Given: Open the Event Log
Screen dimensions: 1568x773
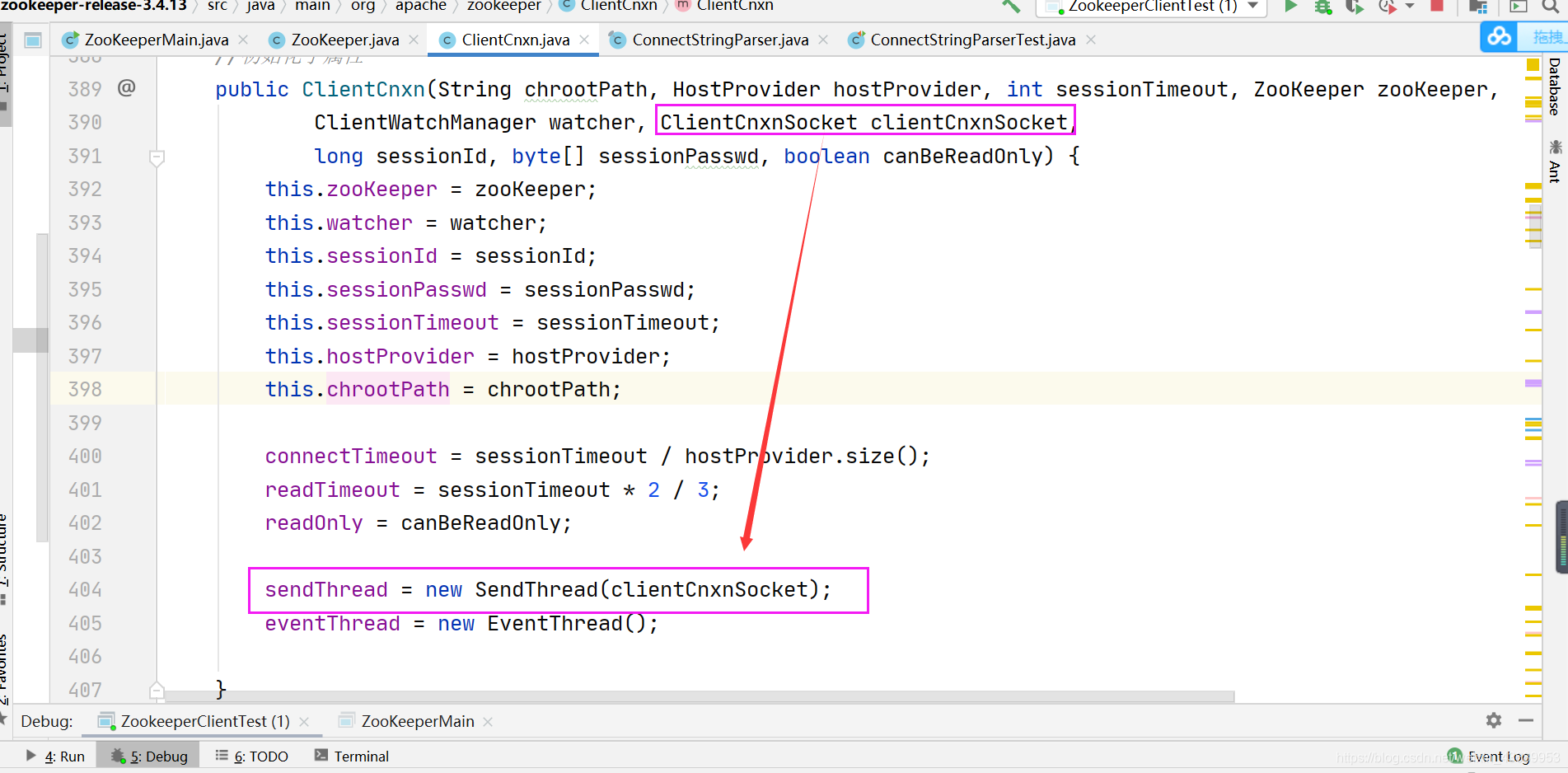Looking at the screenshot, I should (x=1489, y=756).
